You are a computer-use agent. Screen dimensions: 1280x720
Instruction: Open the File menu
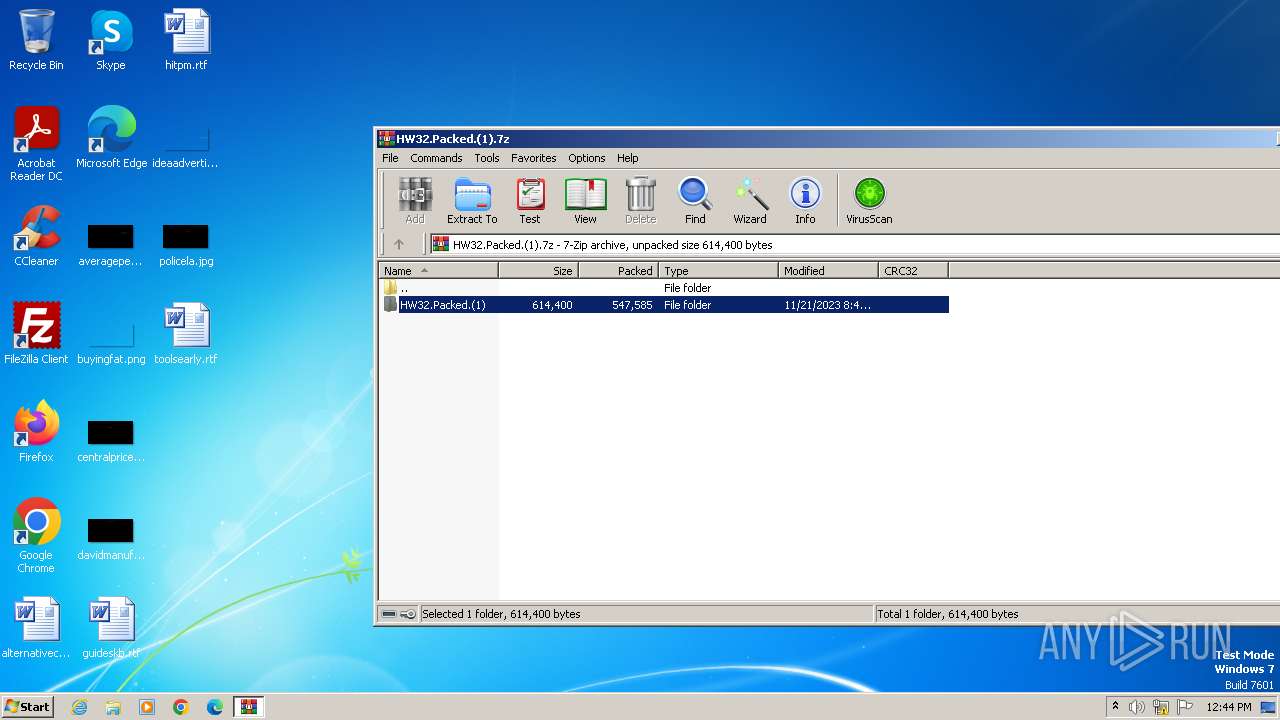(x=390, y=158)
